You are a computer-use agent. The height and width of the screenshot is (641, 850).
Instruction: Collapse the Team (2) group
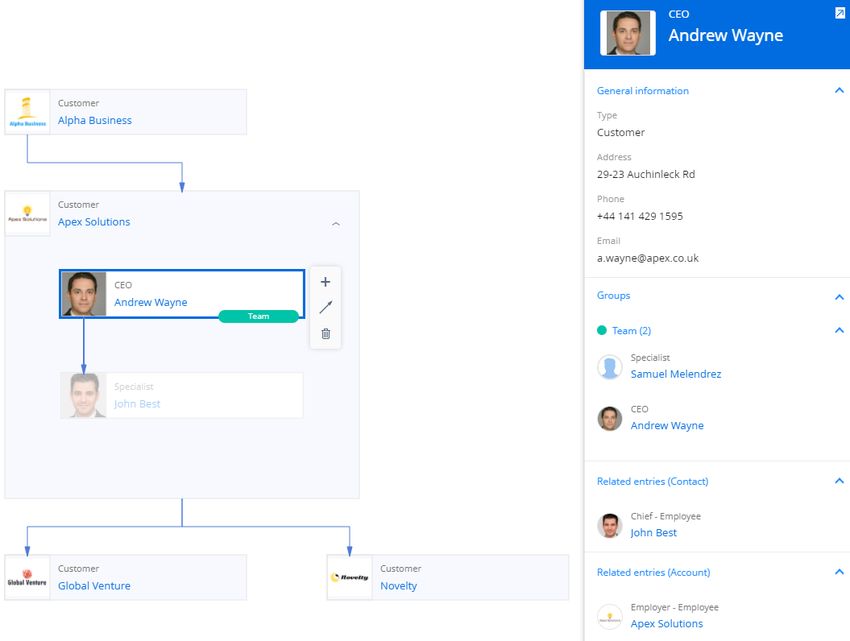839,330
